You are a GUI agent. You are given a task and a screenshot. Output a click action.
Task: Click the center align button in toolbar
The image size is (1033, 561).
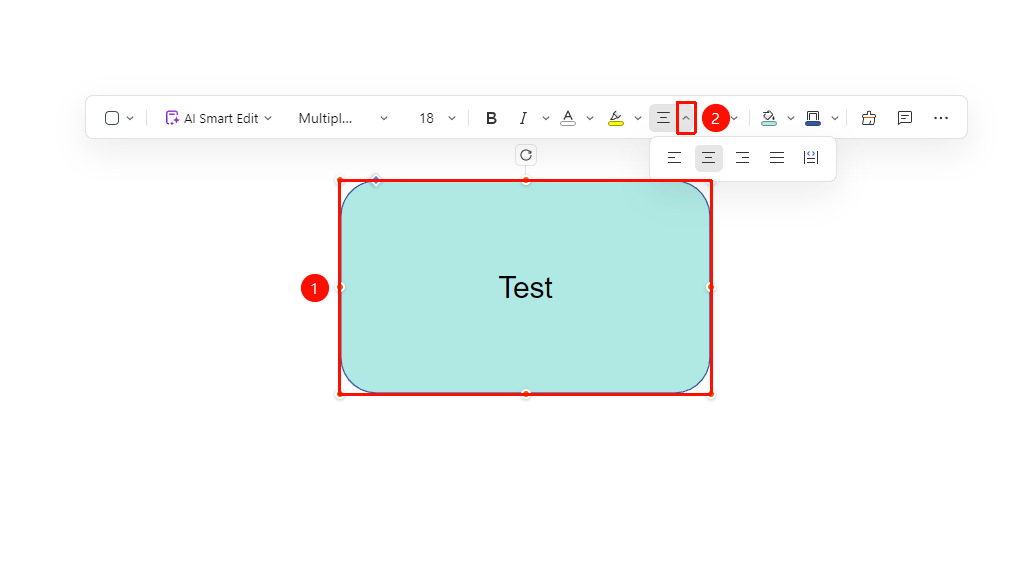coord(663,118)
